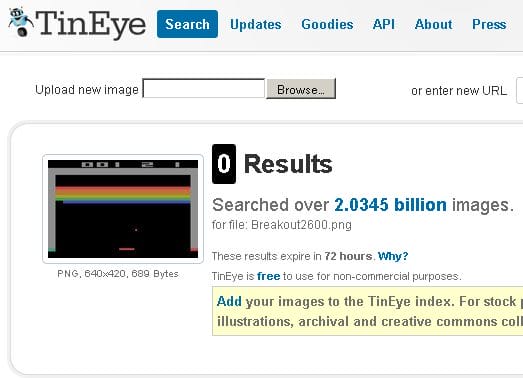Select the highlighted Search tab
523x378 pixels.
coord(187,24)
